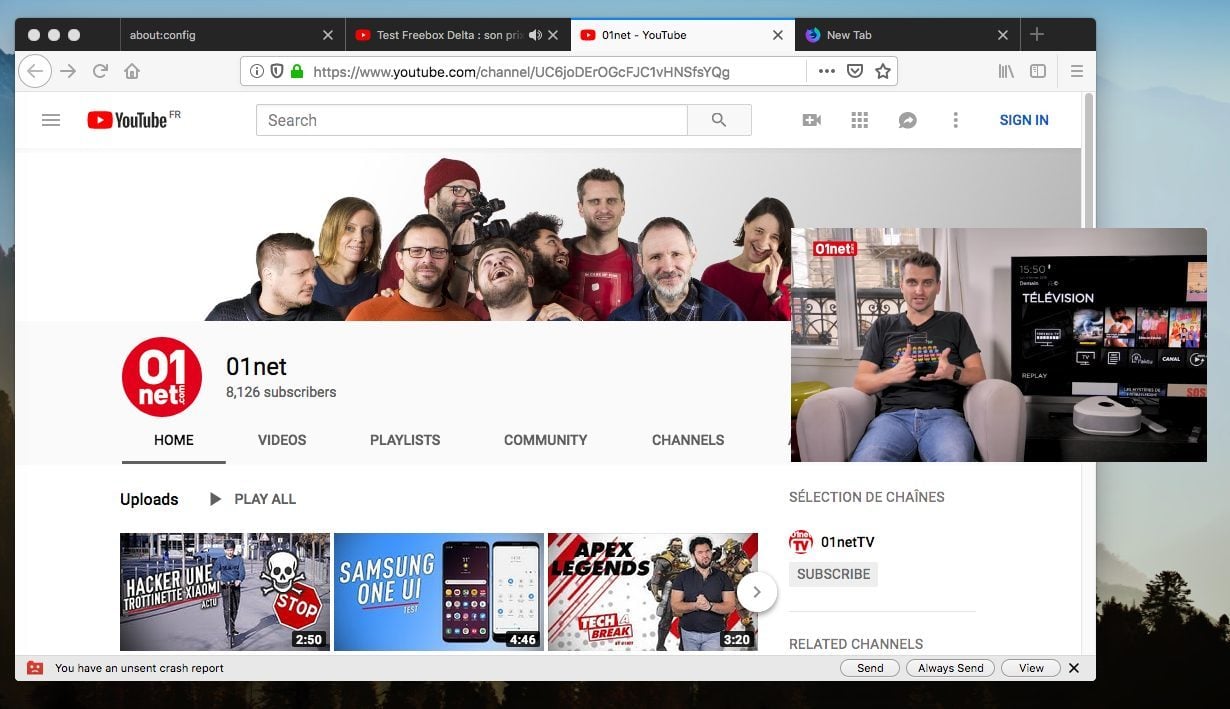Go back to the previous page

35,71
